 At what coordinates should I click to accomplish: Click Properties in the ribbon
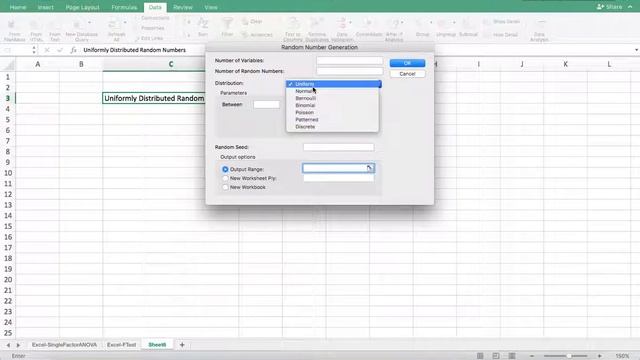tap(150, 28)
